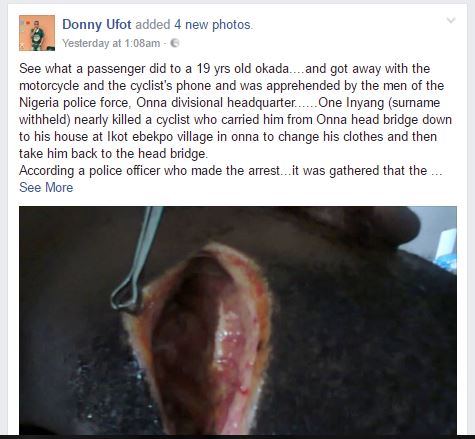The width and height of the screenshot is (475, 439).
Task: Click the "Yesterday at 1:08am" timestamp
Action: pyautogui.click(x=111, y=43)
